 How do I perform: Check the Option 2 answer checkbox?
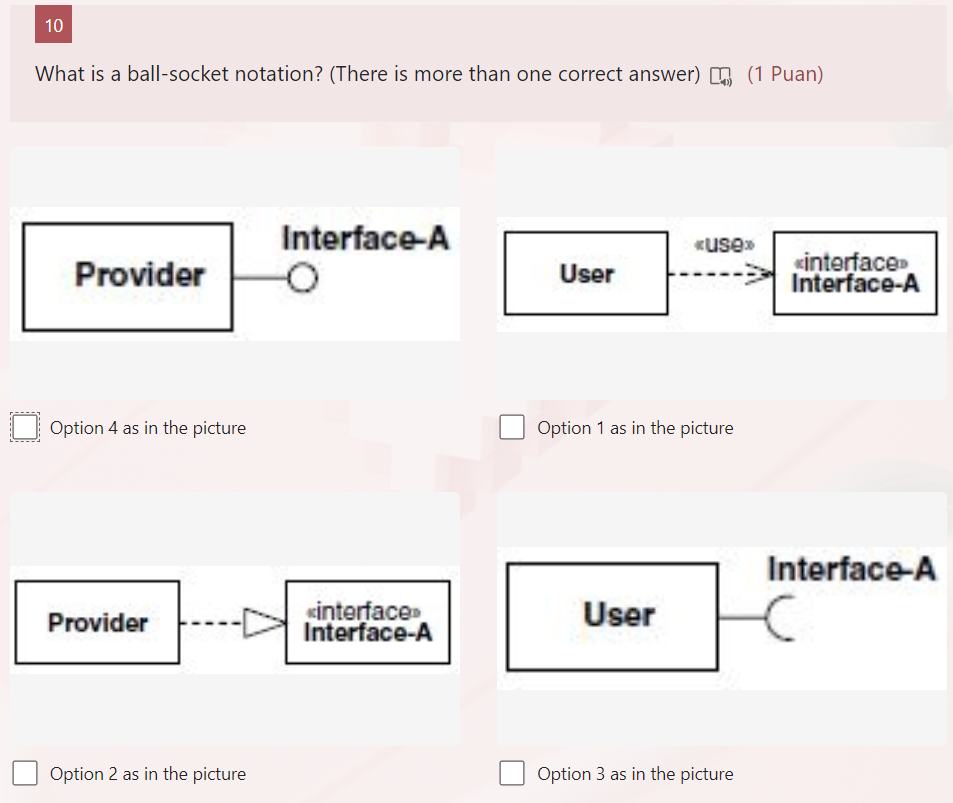24,773
